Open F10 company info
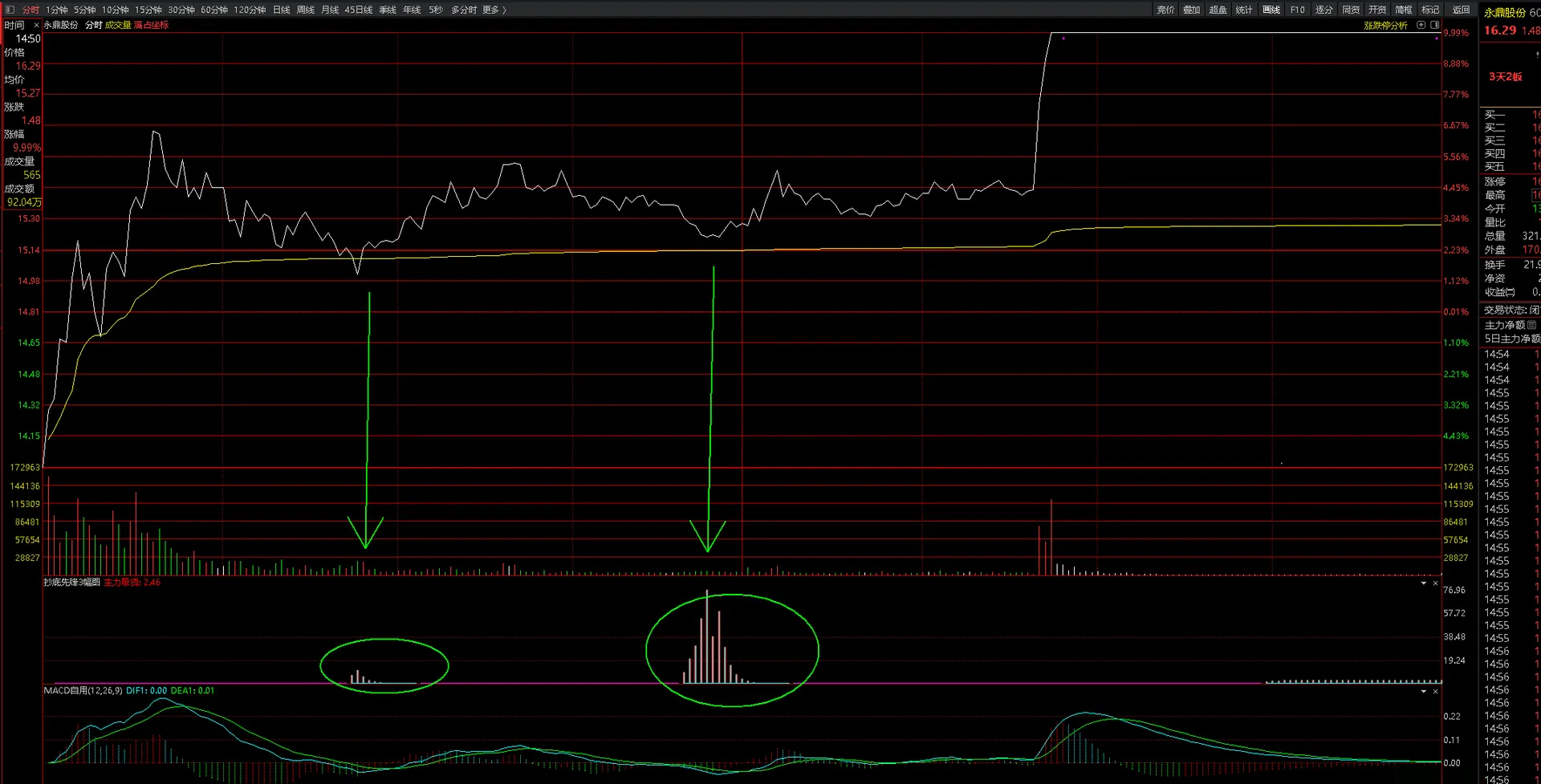Viewport: 1541px width, 784px height. (1298, 10)
